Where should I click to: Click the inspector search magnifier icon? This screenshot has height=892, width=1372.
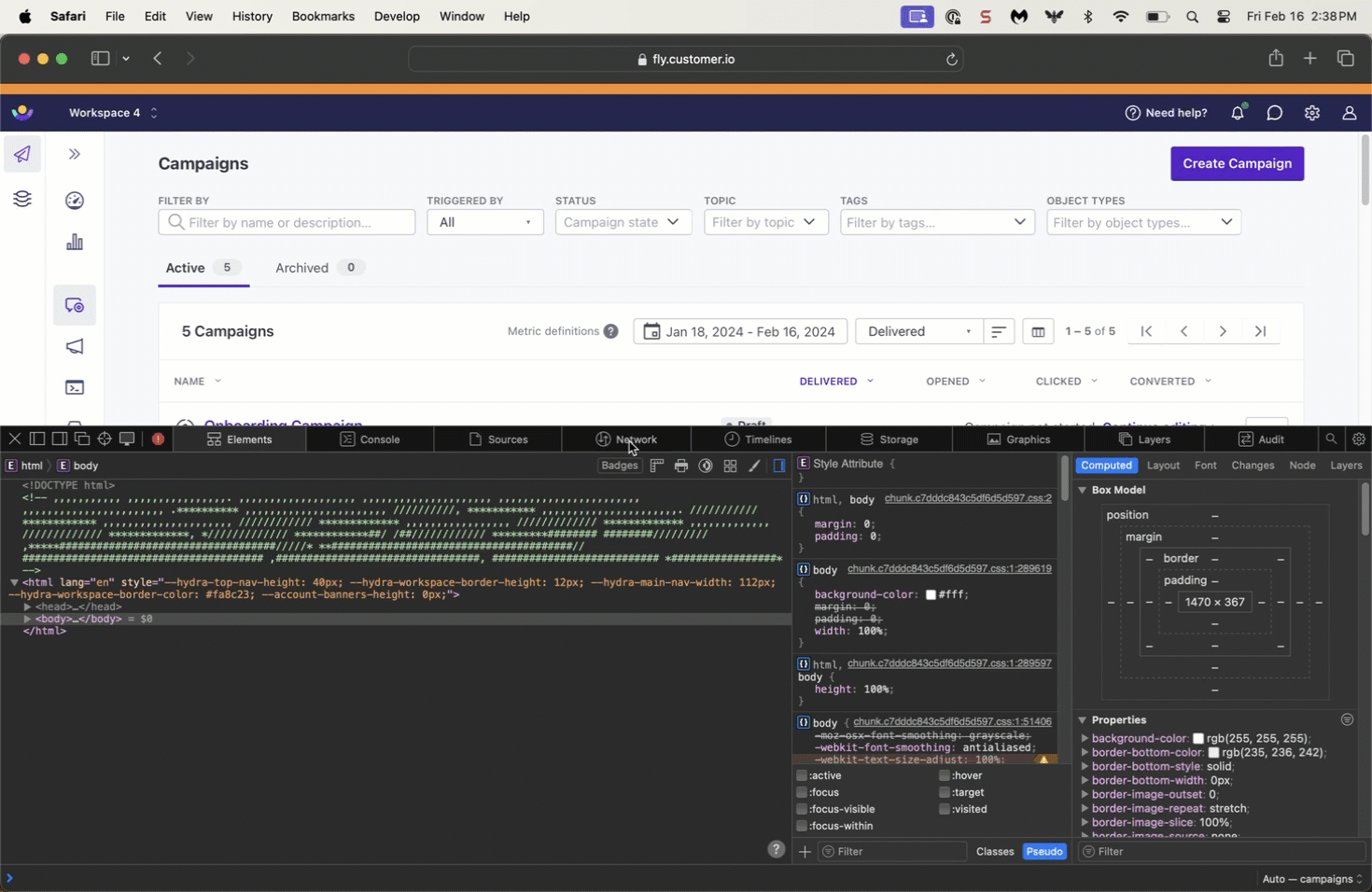pos(1331,439)
